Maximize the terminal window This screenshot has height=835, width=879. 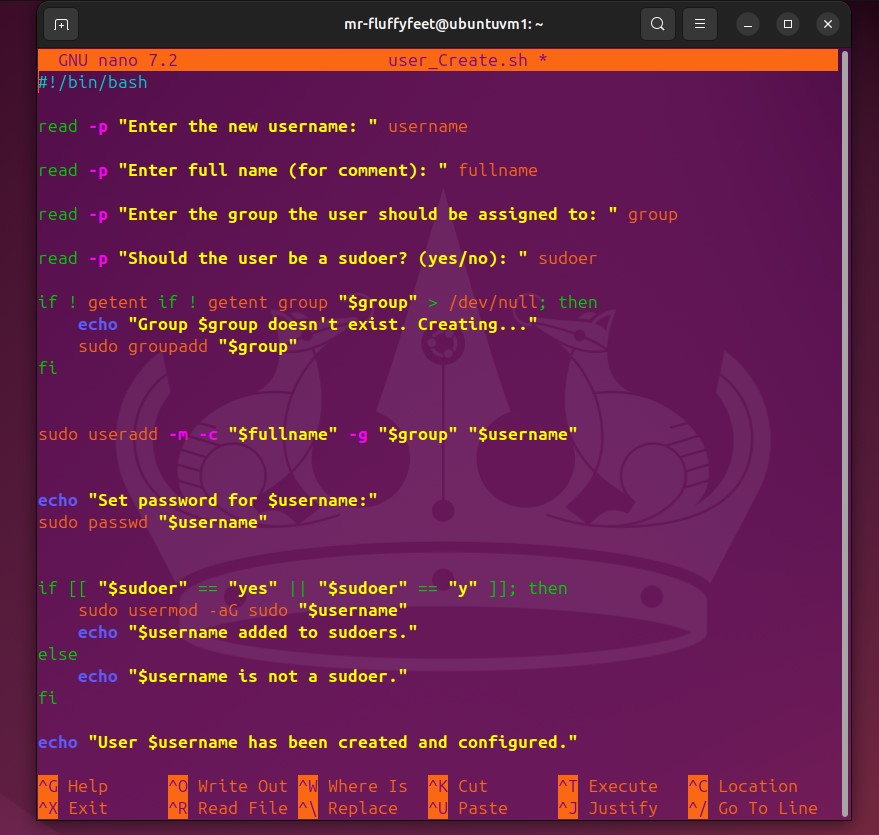(x=788, y=24)
